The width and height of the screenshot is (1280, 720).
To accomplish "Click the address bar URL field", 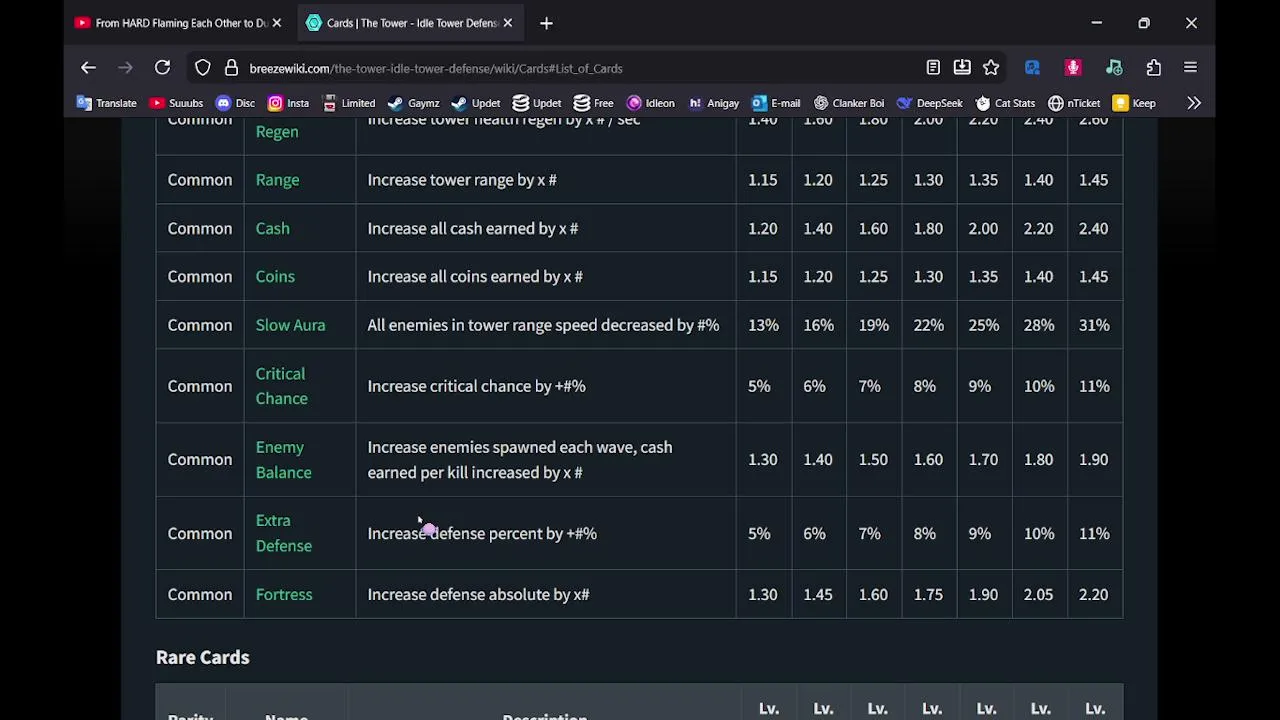I will 580,68.
